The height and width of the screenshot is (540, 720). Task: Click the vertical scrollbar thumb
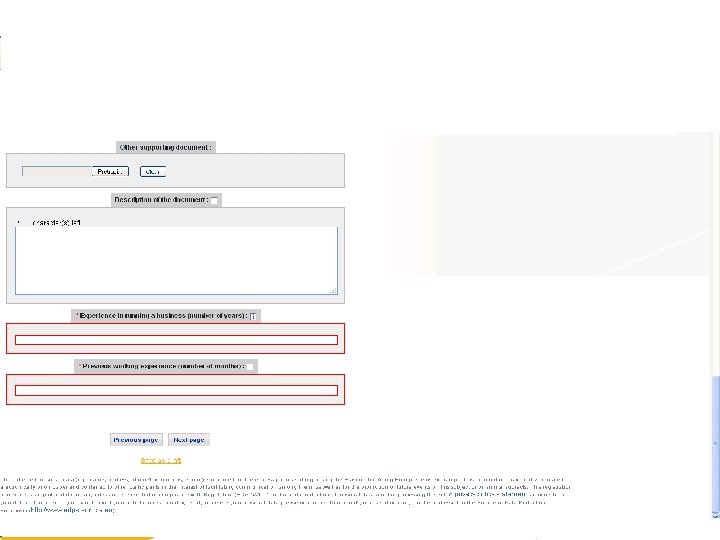[x=715, y=443]
